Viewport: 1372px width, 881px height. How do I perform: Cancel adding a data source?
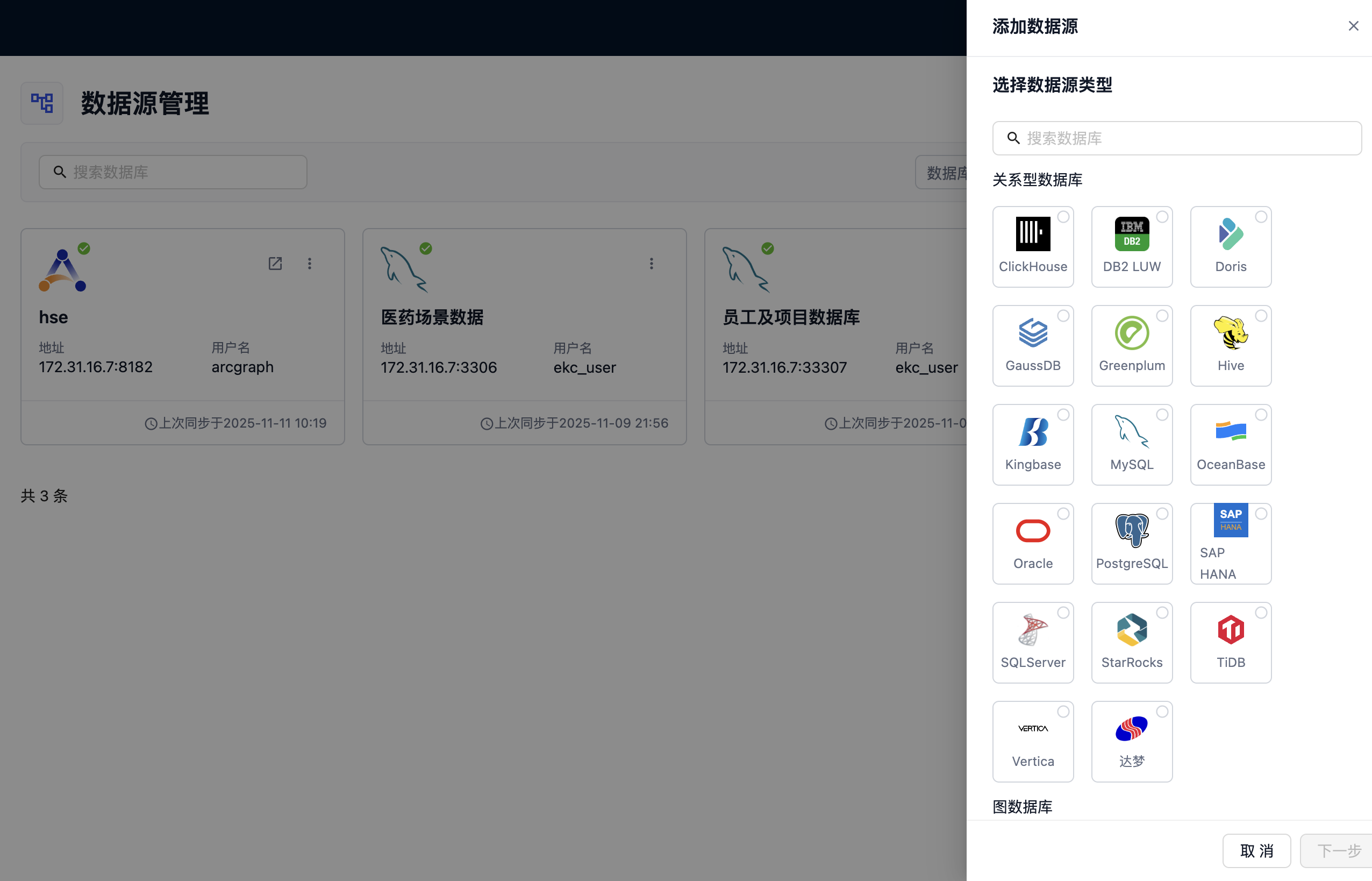[1256, 851]
